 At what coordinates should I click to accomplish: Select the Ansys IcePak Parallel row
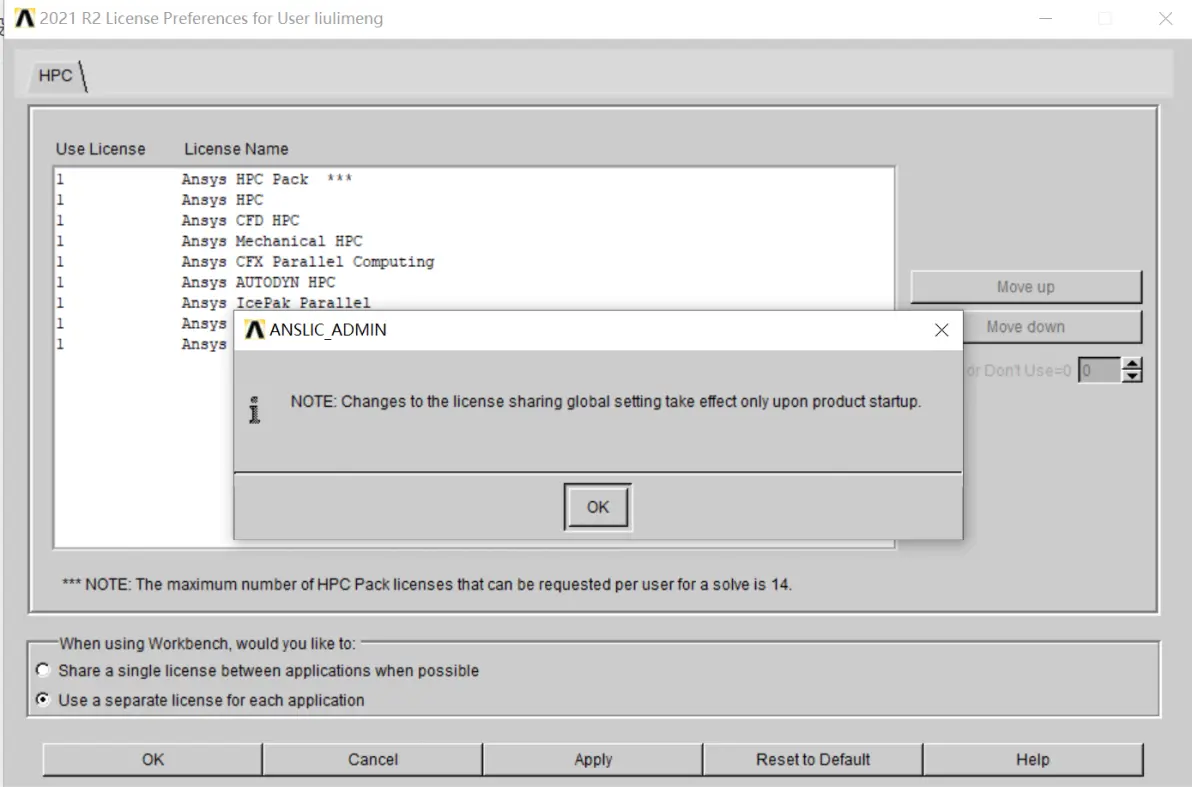[x=474, y=302]
